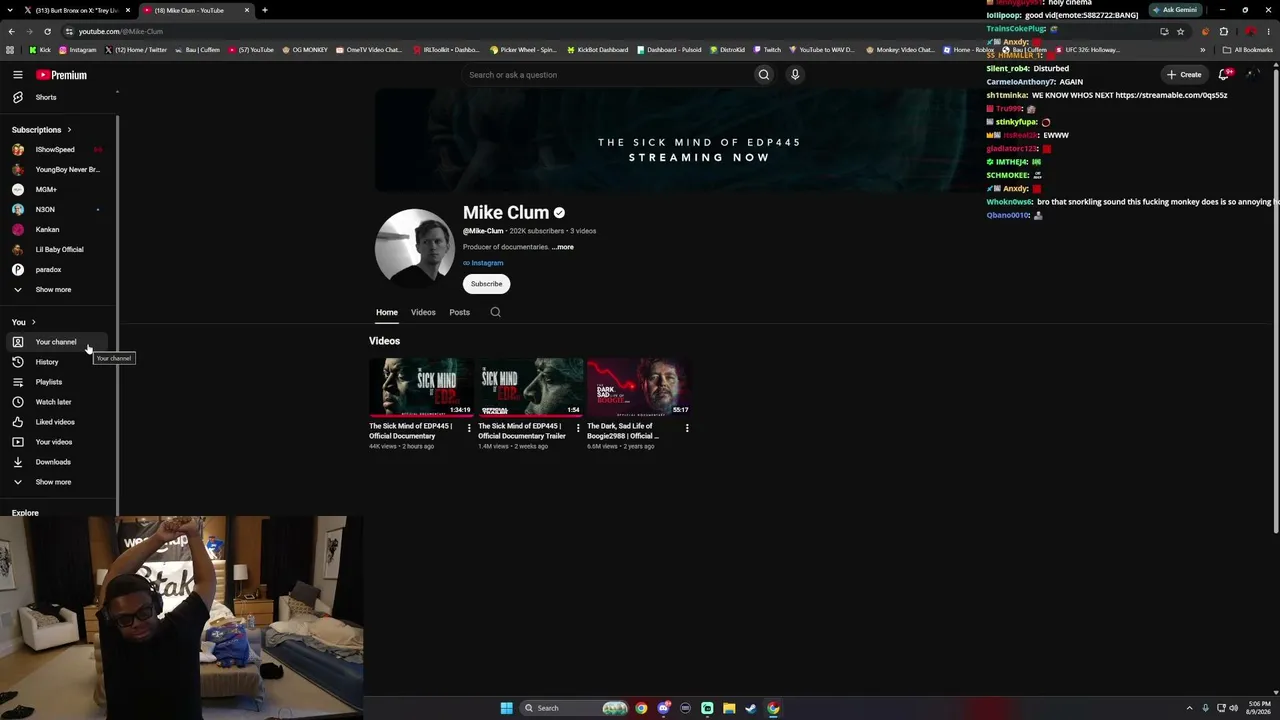This screenshot has width=1280, height=720.
Task: Expand the Subscriptions section header
Action: click(x=41, y=130)
